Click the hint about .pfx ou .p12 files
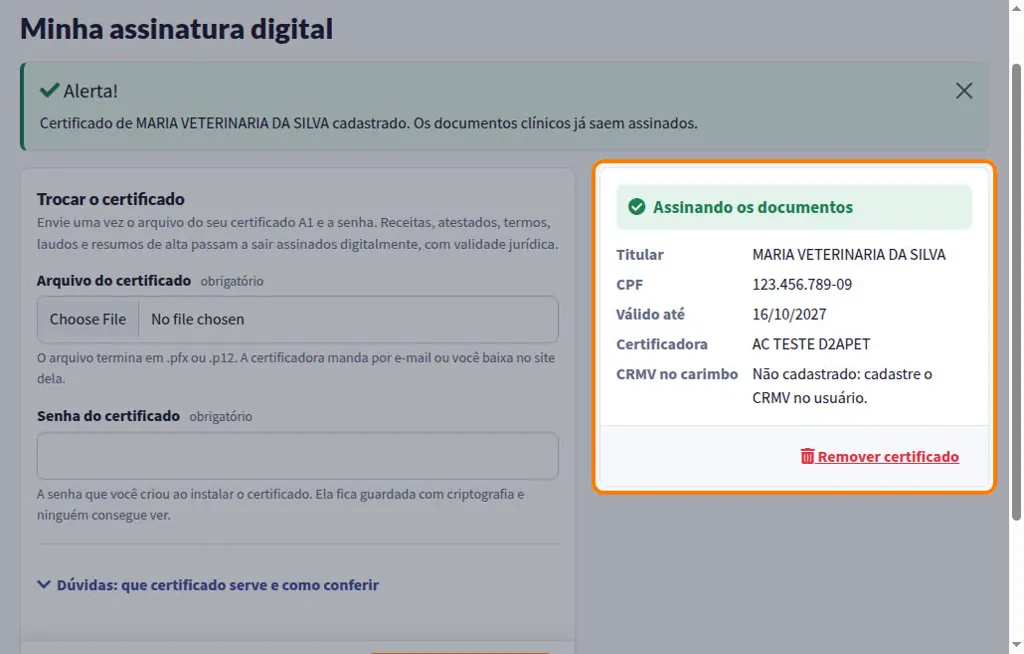 click(x=296, y=368)
